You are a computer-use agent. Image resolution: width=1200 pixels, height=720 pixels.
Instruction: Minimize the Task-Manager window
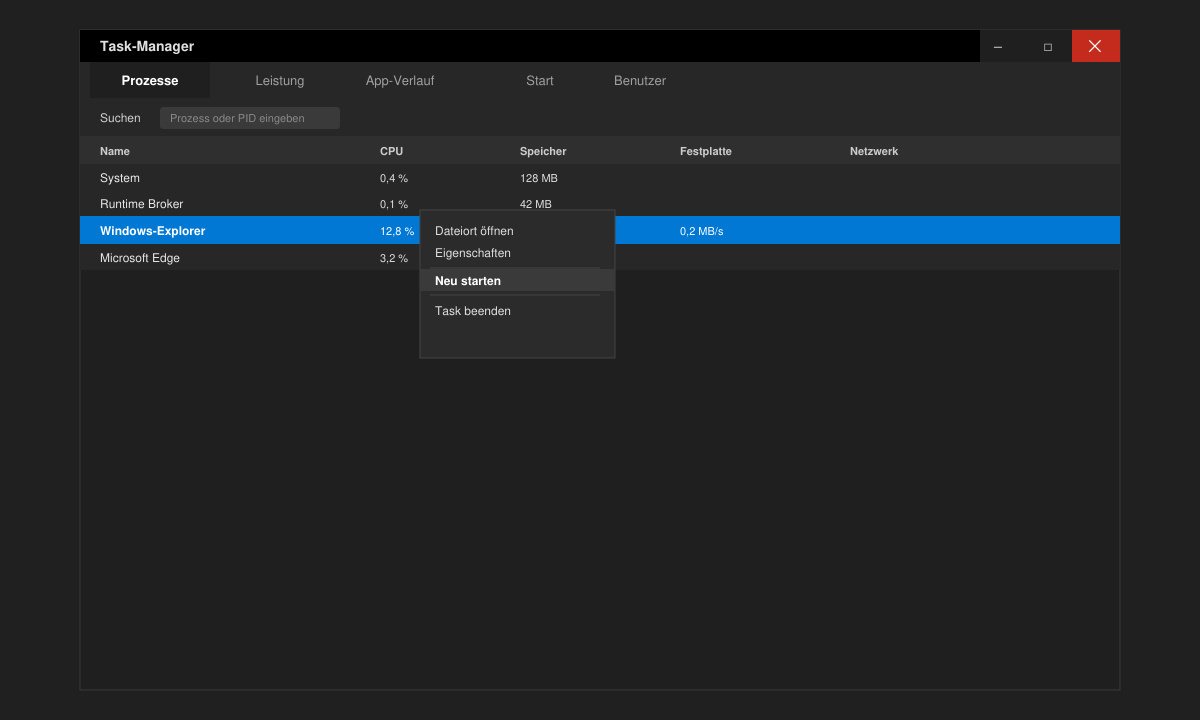coord(998,46)
